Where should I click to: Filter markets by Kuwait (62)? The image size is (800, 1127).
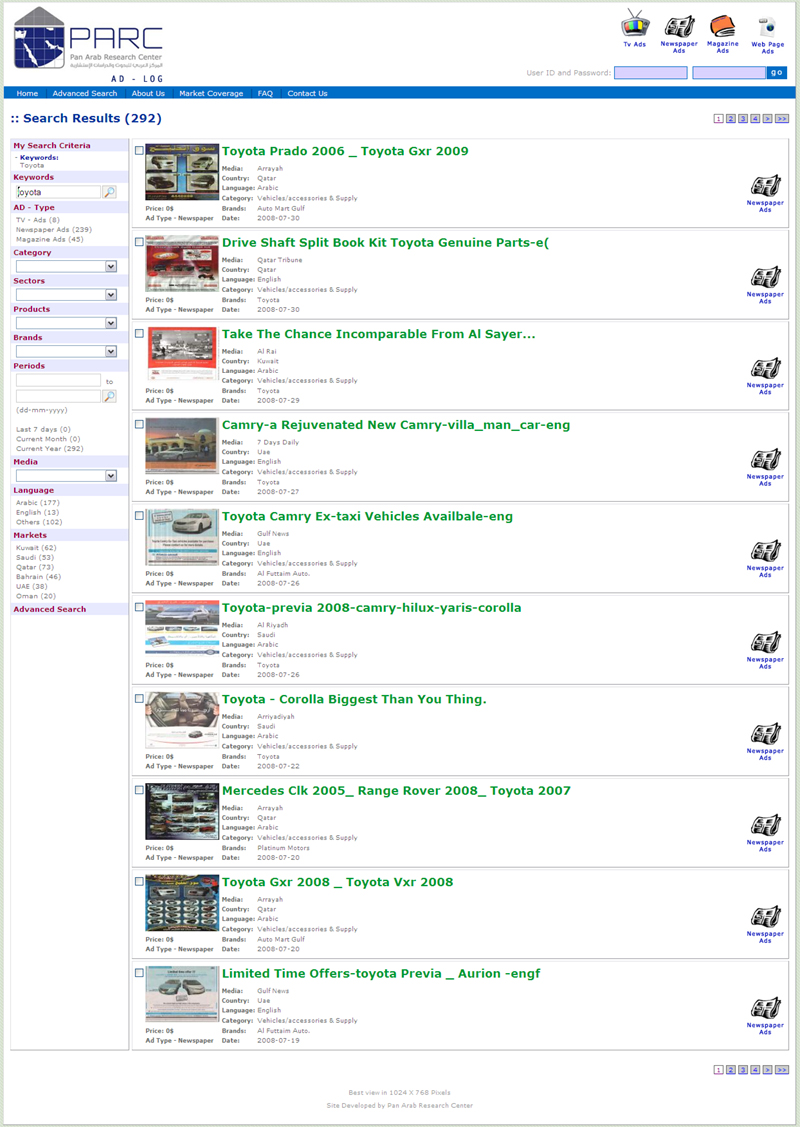pos(37,548)
